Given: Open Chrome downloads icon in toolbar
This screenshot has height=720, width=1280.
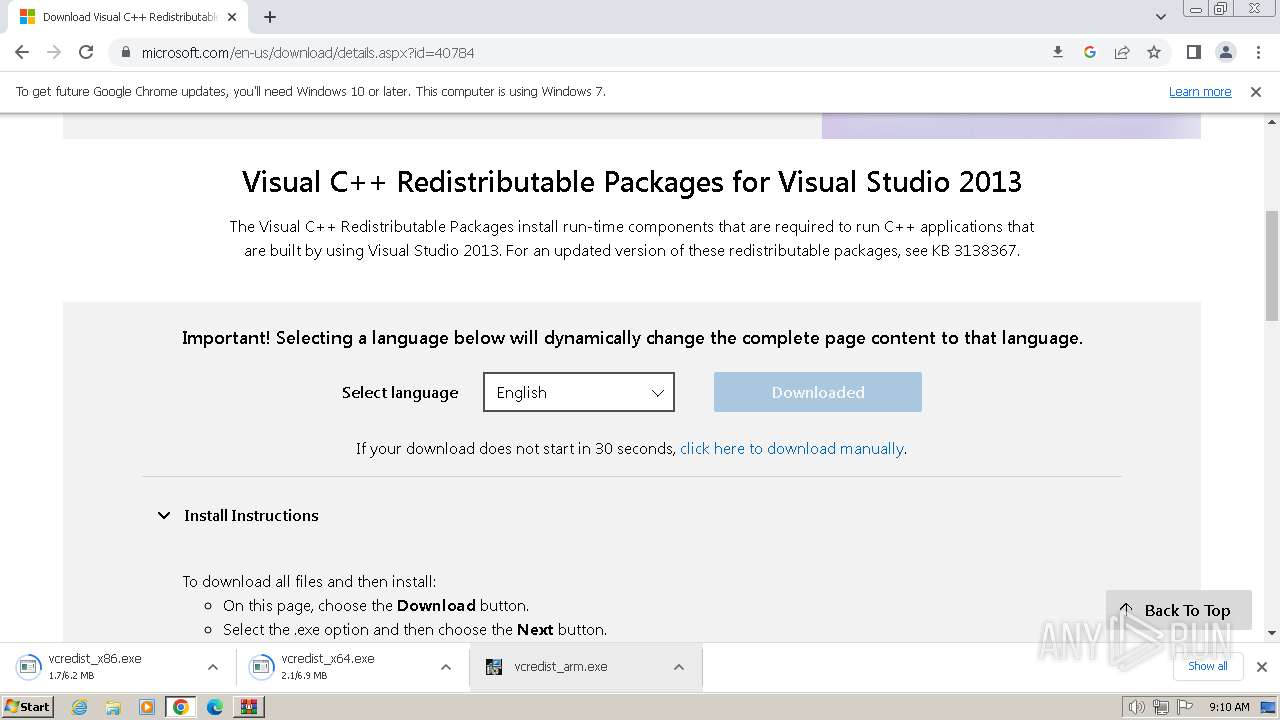Looking at the screenshot, I should [1058, 52].
